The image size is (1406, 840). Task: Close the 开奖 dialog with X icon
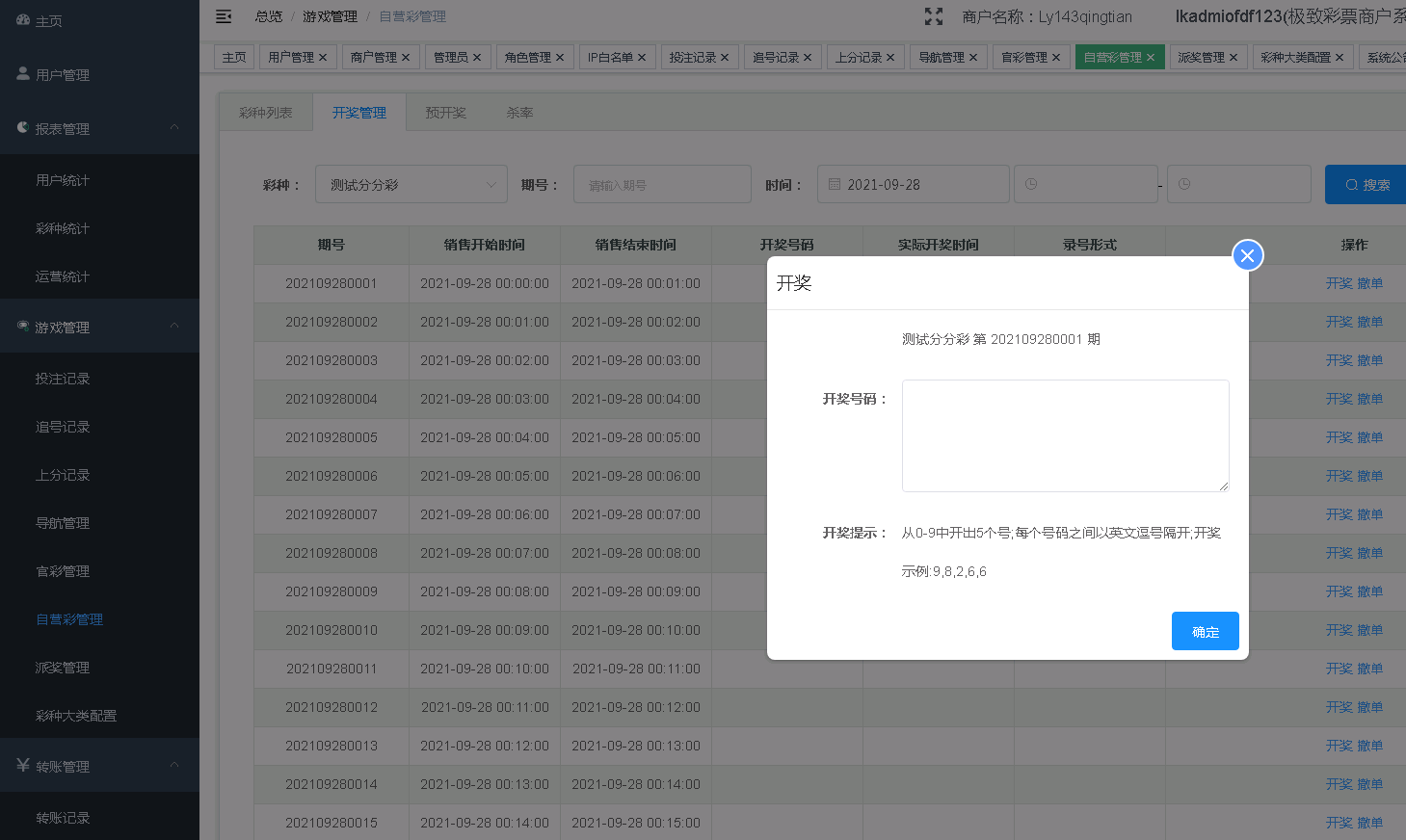[1247, 255]
